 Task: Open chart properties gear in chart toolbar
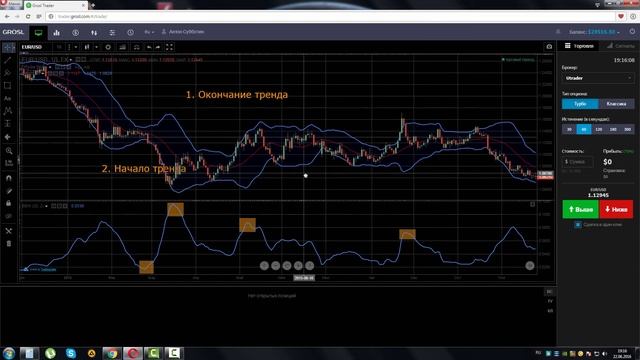tap(108, 47)
